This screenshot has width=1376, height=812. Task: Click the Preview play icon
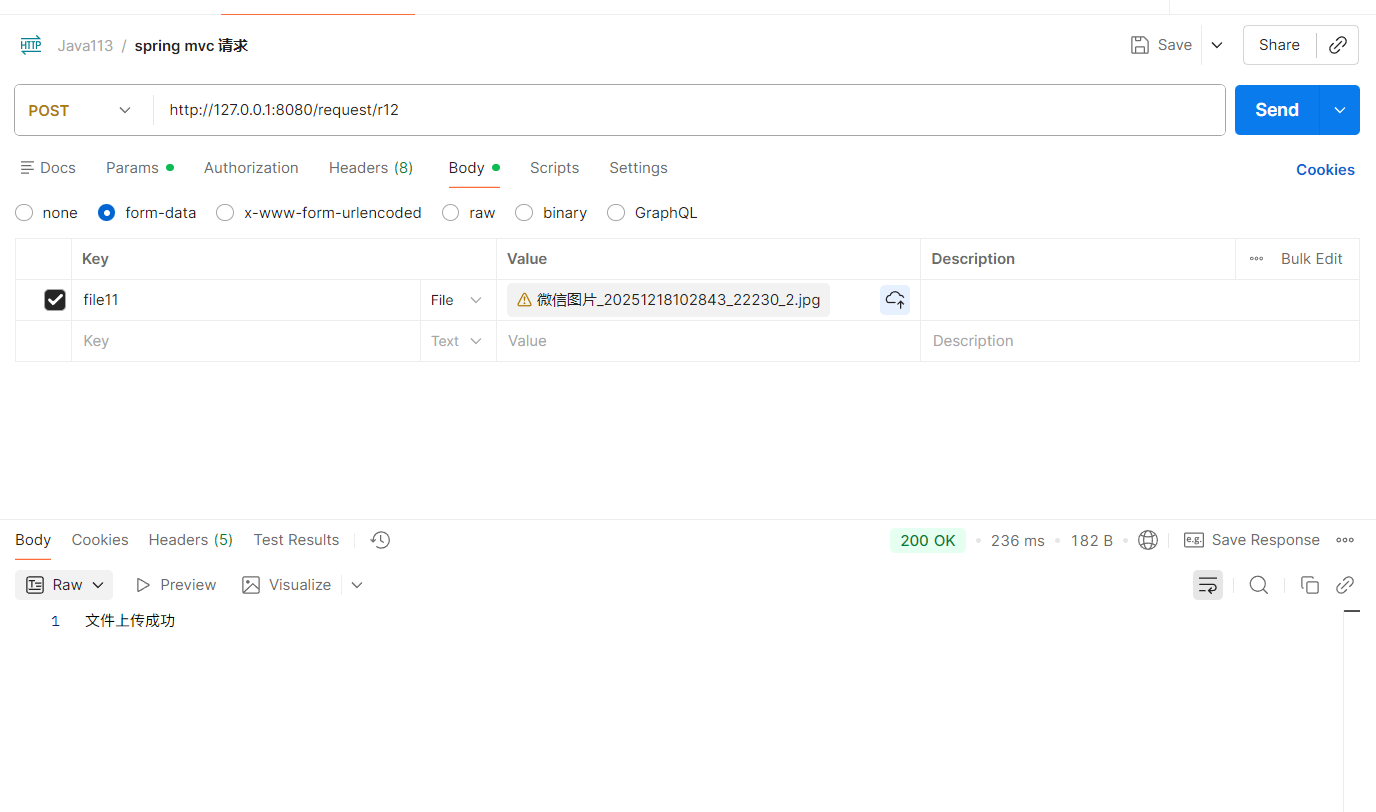pyautogui.click(x=143, y=585)
